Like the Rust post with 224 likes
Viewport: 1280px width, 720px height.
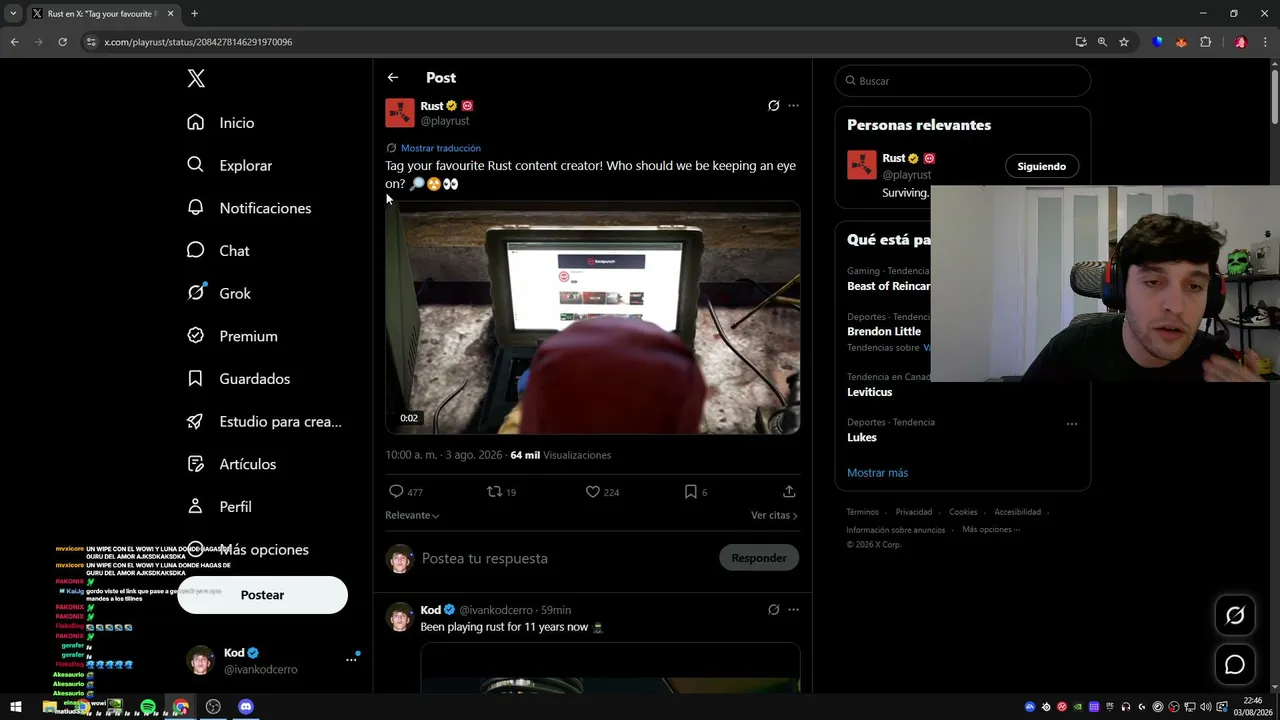point(602,492)
